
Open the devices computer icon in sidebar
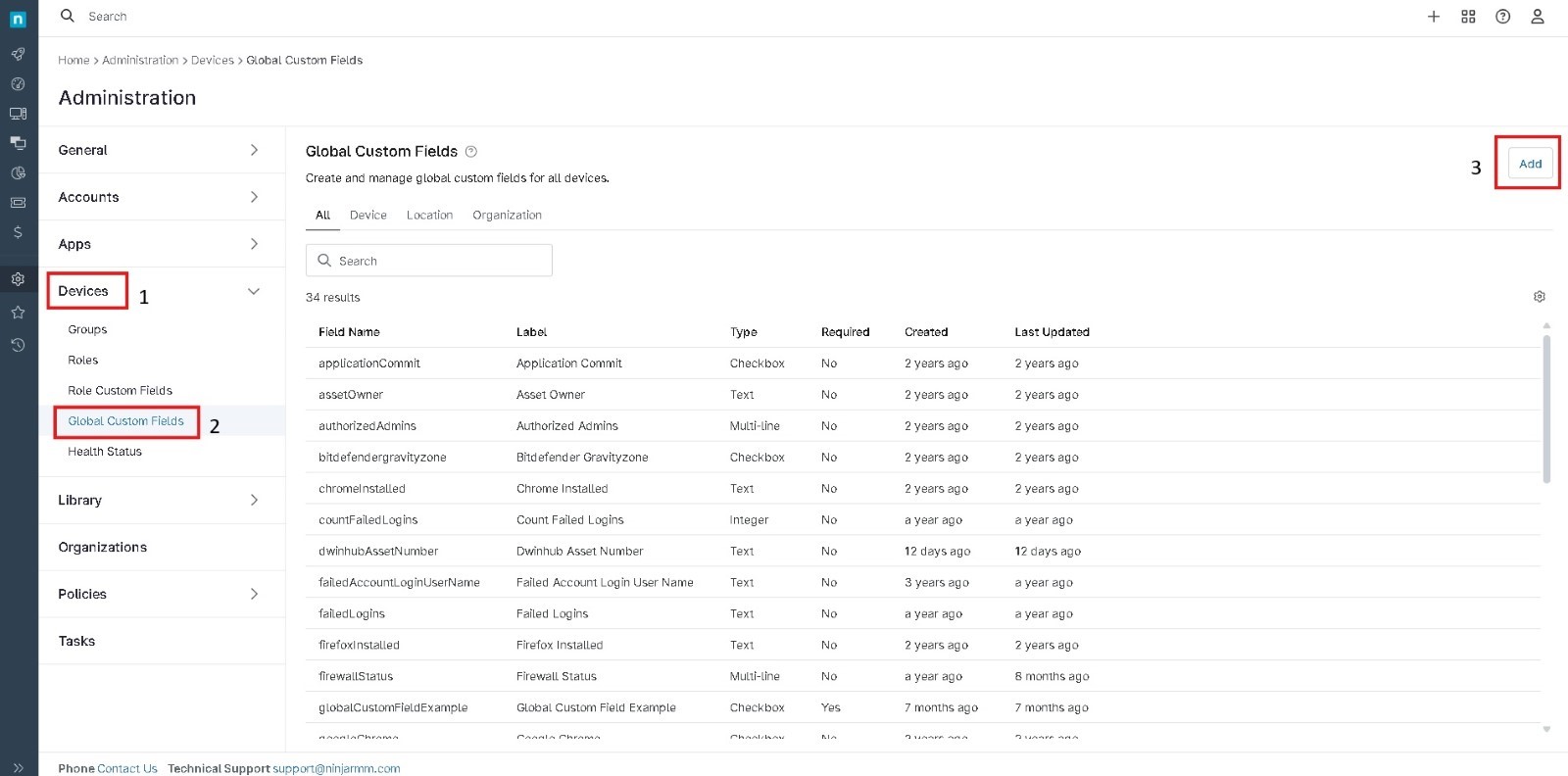18,114
